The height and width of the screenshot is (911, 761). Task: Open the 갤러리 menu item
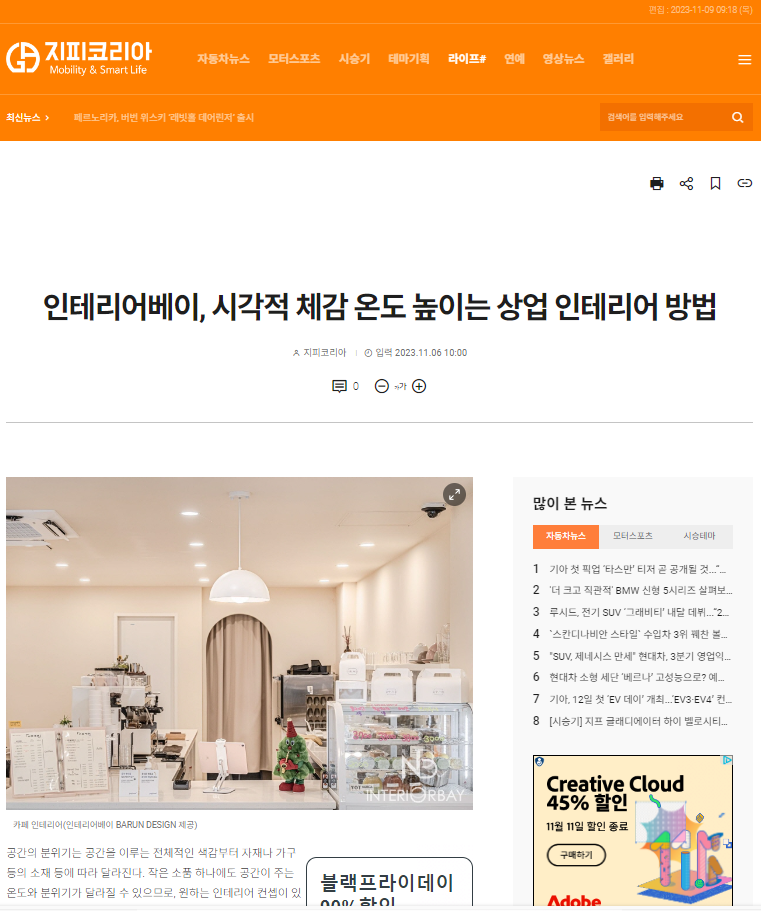pos(618,59)
